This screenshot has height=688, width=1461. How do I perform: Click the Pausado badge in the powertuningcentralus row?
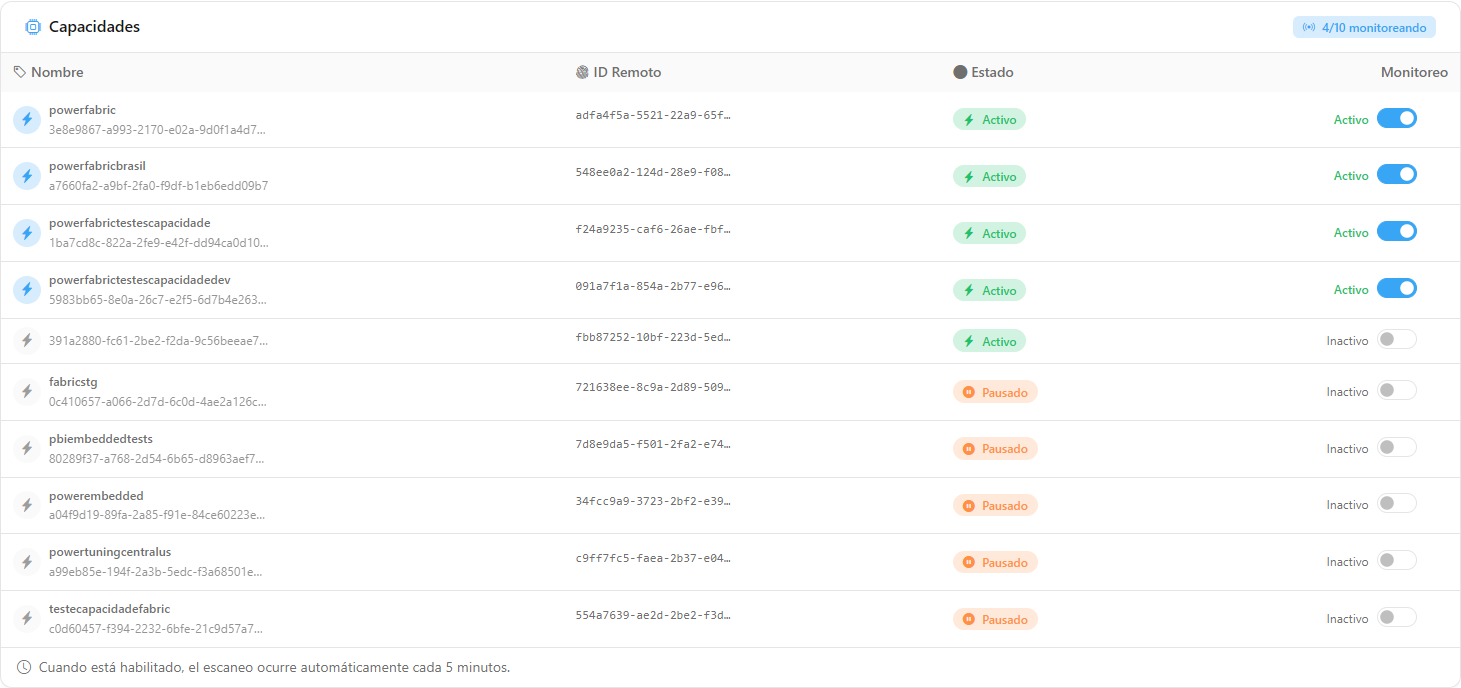pos(995,562)
